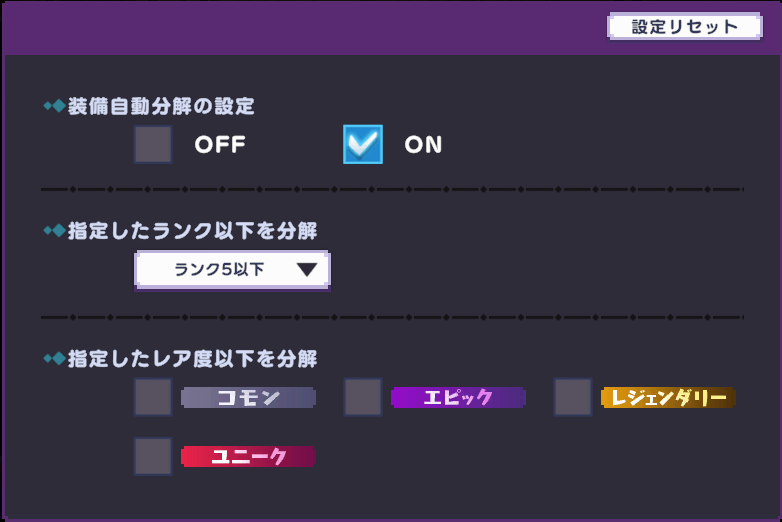Enable the コモン rarity checkbox
The image size is (782, 522).
(x=153, y=397)
